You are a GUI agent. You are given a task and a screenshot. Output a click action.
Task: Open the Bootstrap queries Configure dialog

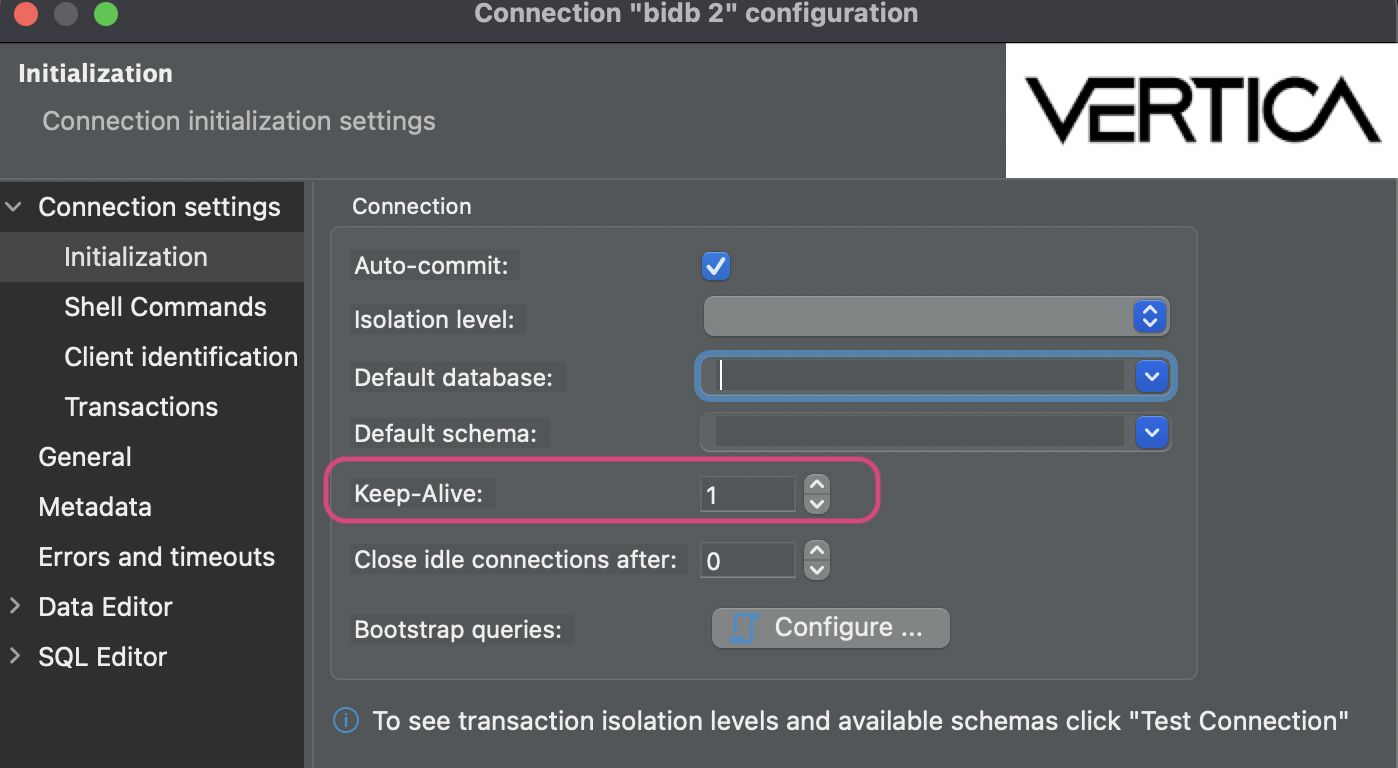click(x=830, y=627)
